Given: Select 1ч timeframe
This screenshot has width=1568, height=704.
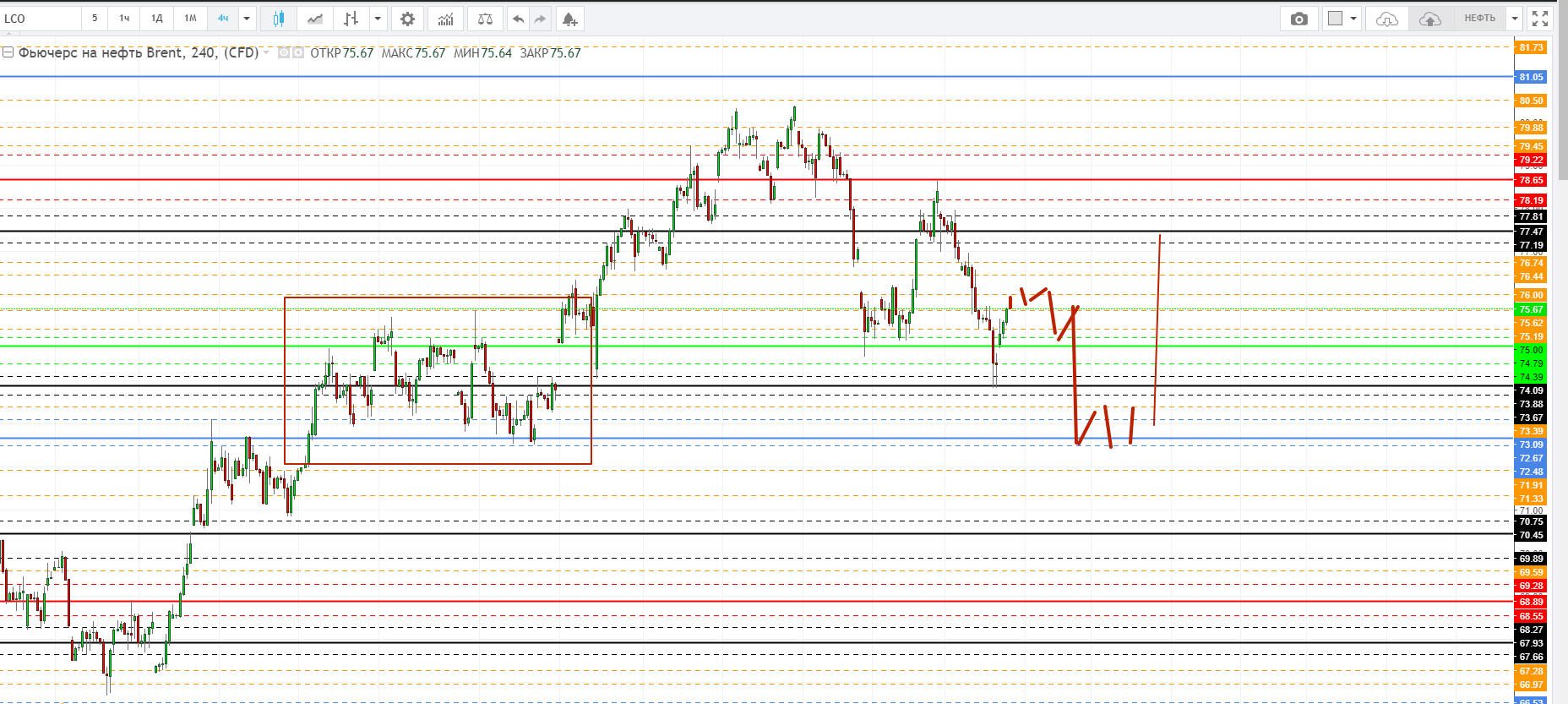Looking at the screenshot, I should [124, 18].
